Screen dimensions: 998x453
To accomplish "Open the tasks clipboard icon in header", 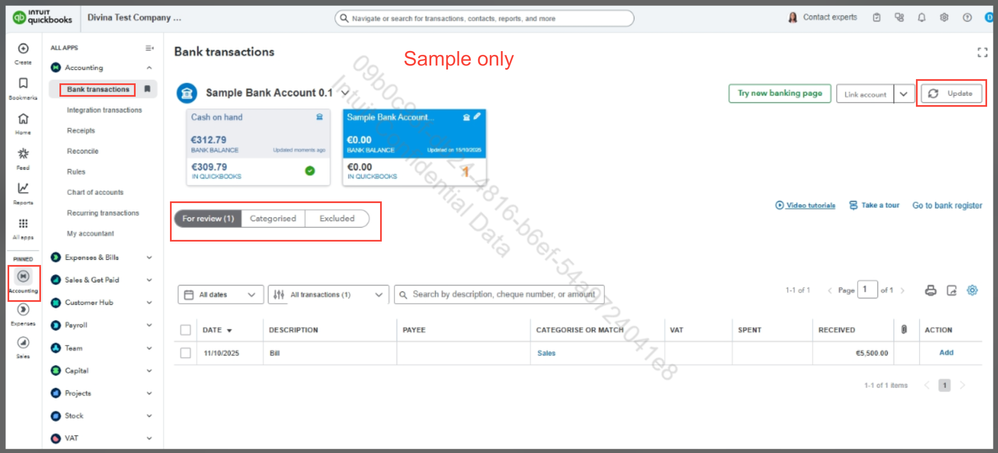I will tap(877, 18).
